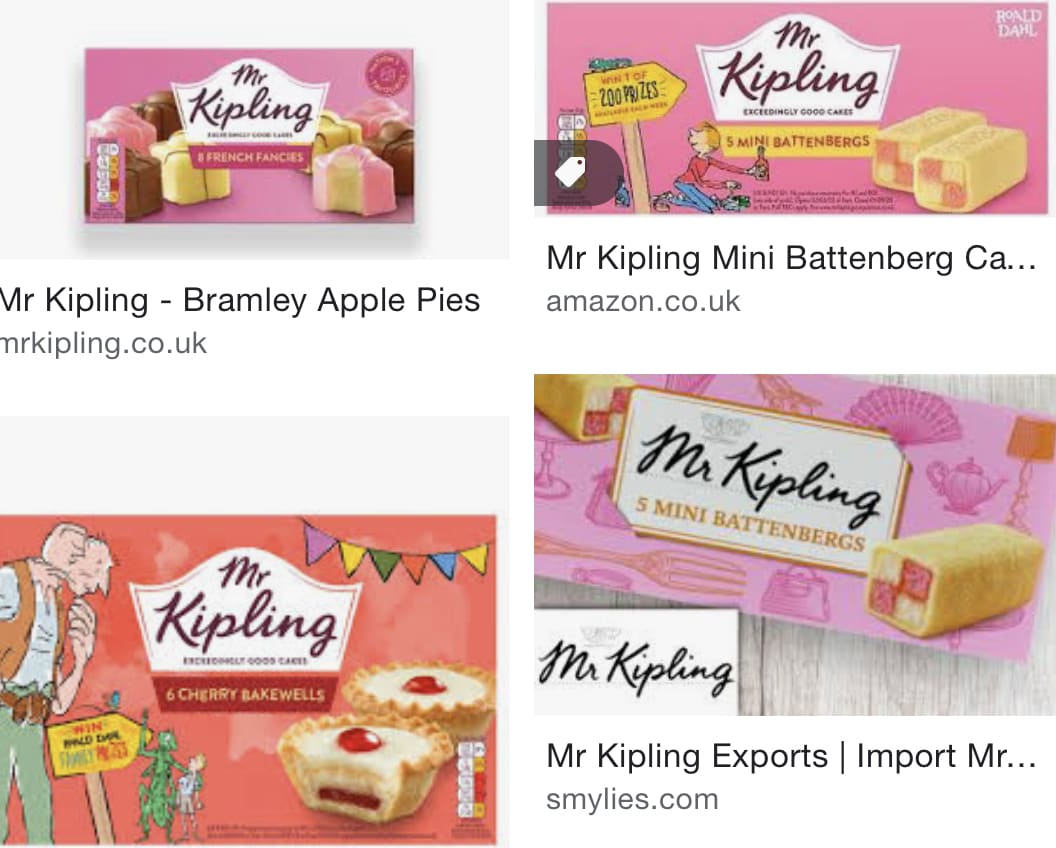Open the Cherry Bakewells box thumbnail
Viewport: 1056px width, 848px height.
(249, 680)
